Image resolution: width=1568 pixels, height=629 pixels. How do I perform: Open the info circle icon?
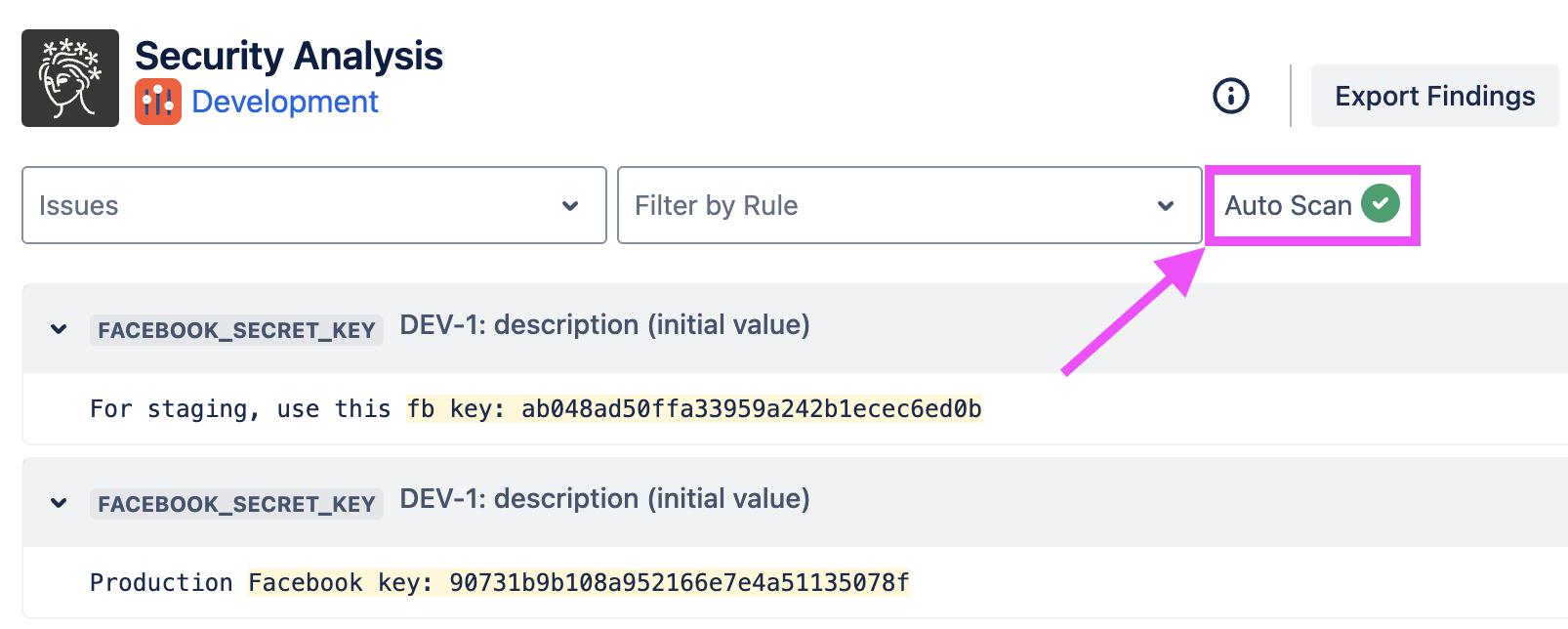click(1230, 96)
